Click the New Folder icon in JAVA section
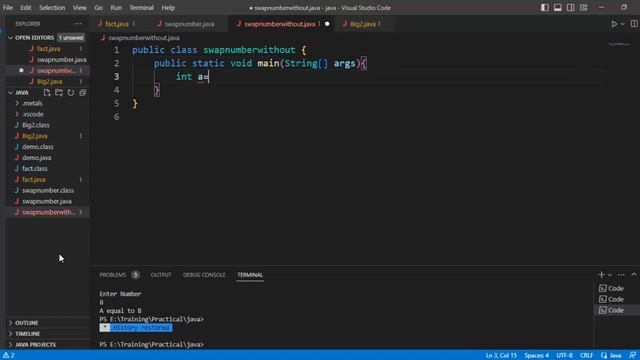Image resolution: width=640 pixels, height=360 pixels. coord(59,93)
